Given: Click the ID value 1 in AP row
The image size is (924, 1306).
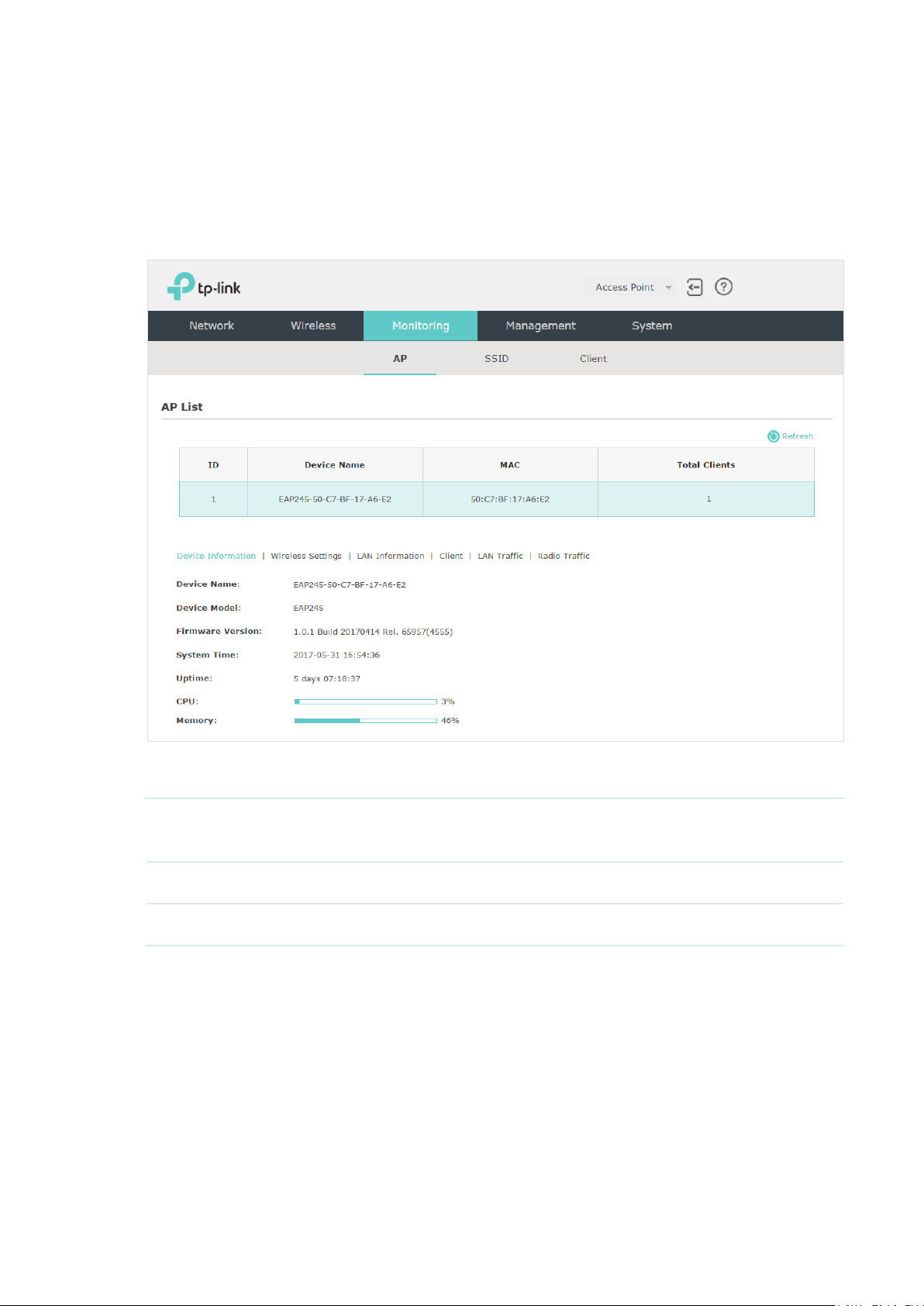Looking at the screenshot, I should click(x=213, y=499).
